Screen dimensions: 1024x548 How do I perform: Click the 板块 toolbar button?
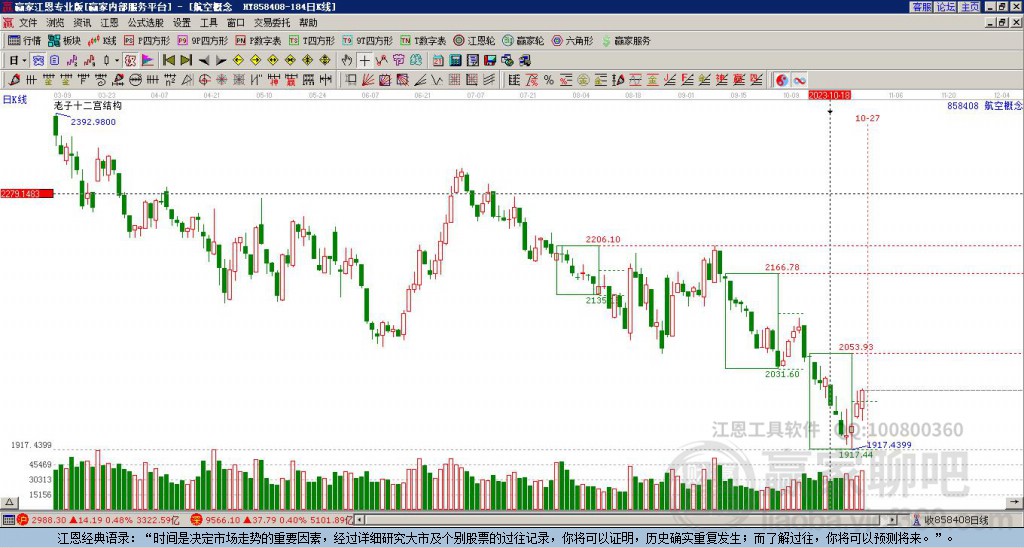pos(64,40)
